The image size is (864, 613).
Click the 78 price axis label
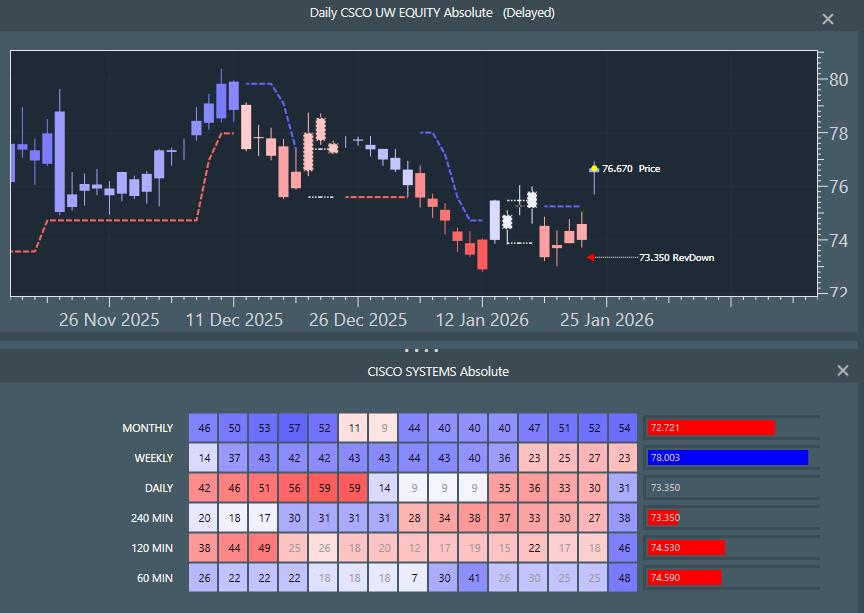[839, 133]
